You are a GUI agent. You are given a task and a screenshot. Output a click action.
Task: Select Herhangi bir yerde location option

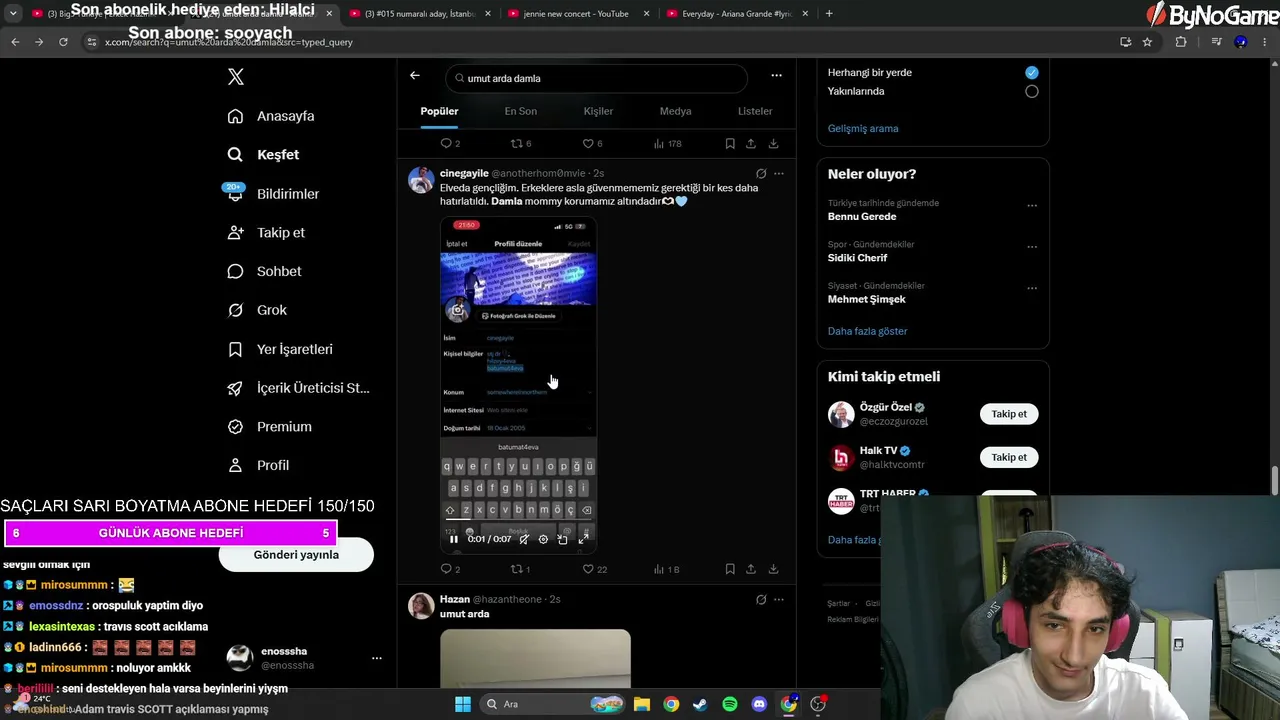point(1032,72)
